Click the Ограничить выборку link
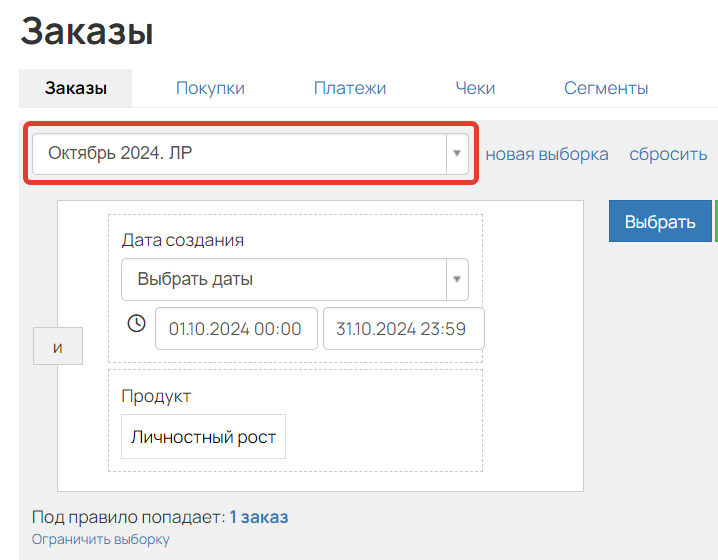Screen dimensions: 718x560 (100, 539)
